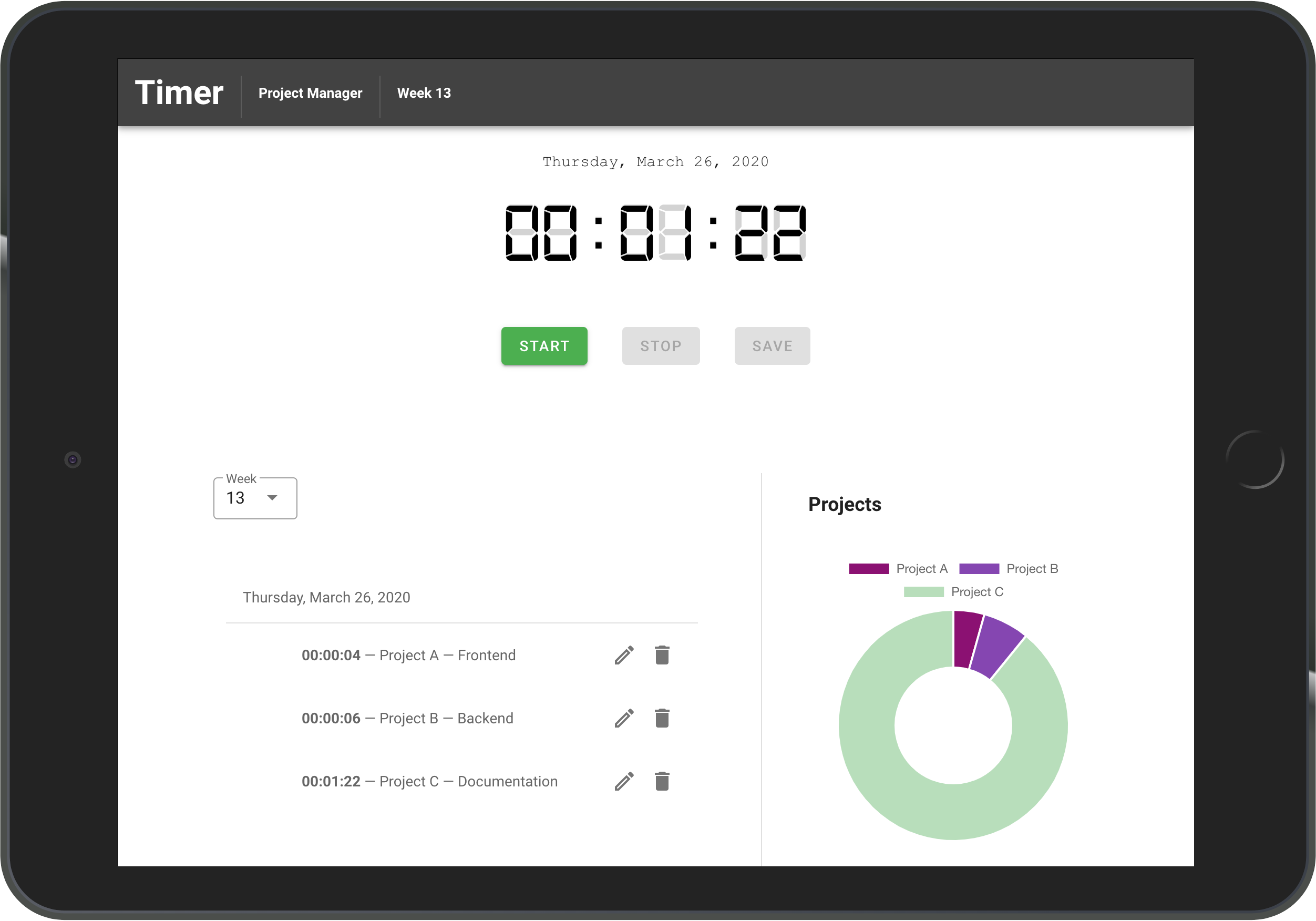Click the digital clock timer display

click(x=656, y=233)
